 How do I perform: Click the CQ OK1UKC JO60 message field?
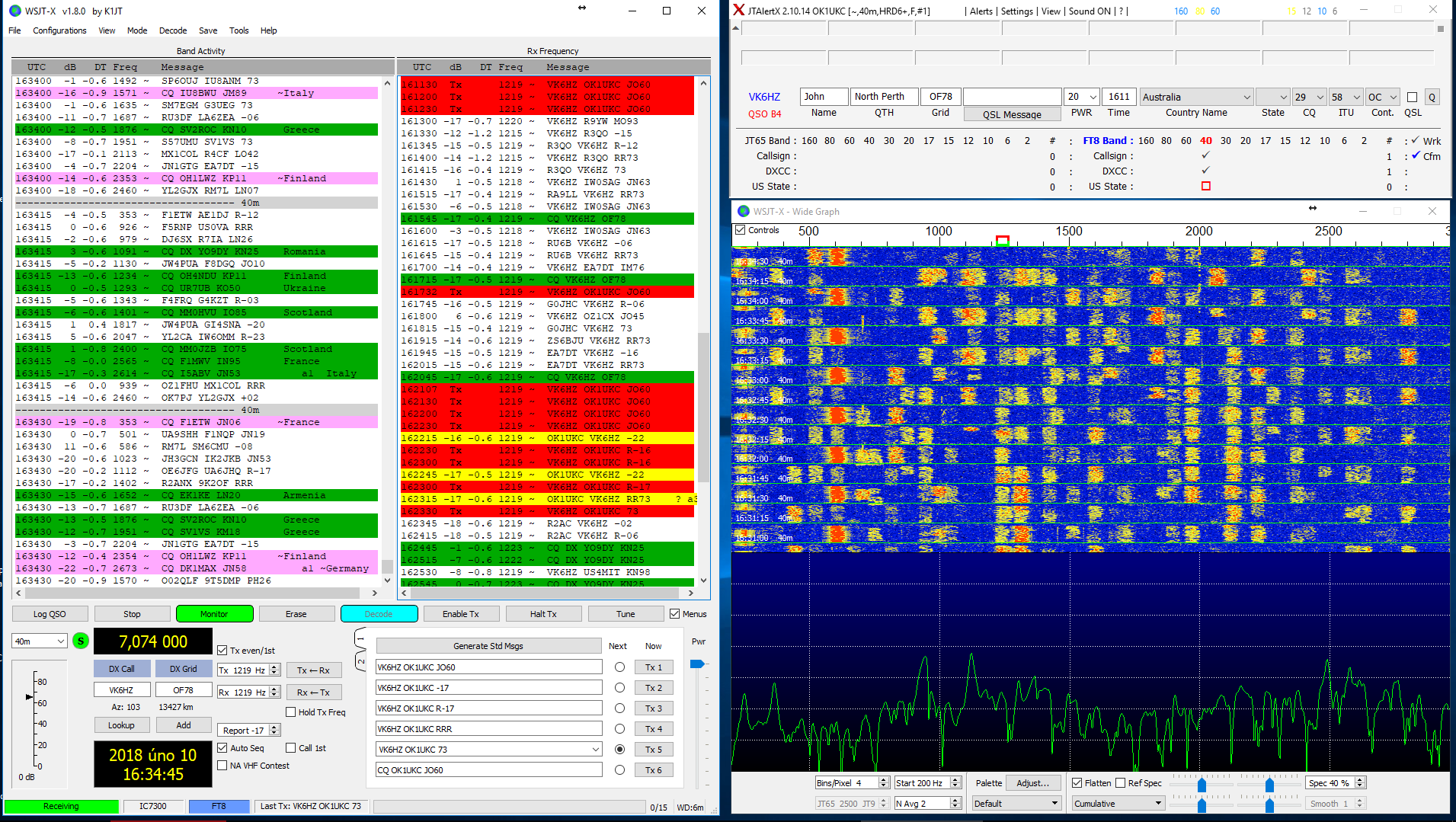[488, 769]
